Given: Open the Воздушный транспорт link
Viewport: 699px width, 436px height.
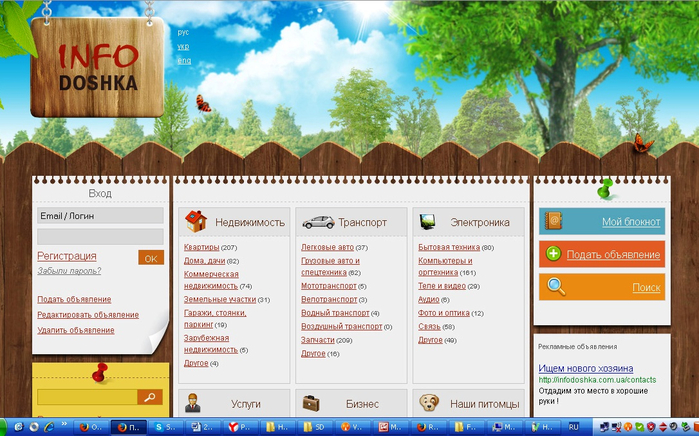Looking at the screenshot, I should [341, 326].
